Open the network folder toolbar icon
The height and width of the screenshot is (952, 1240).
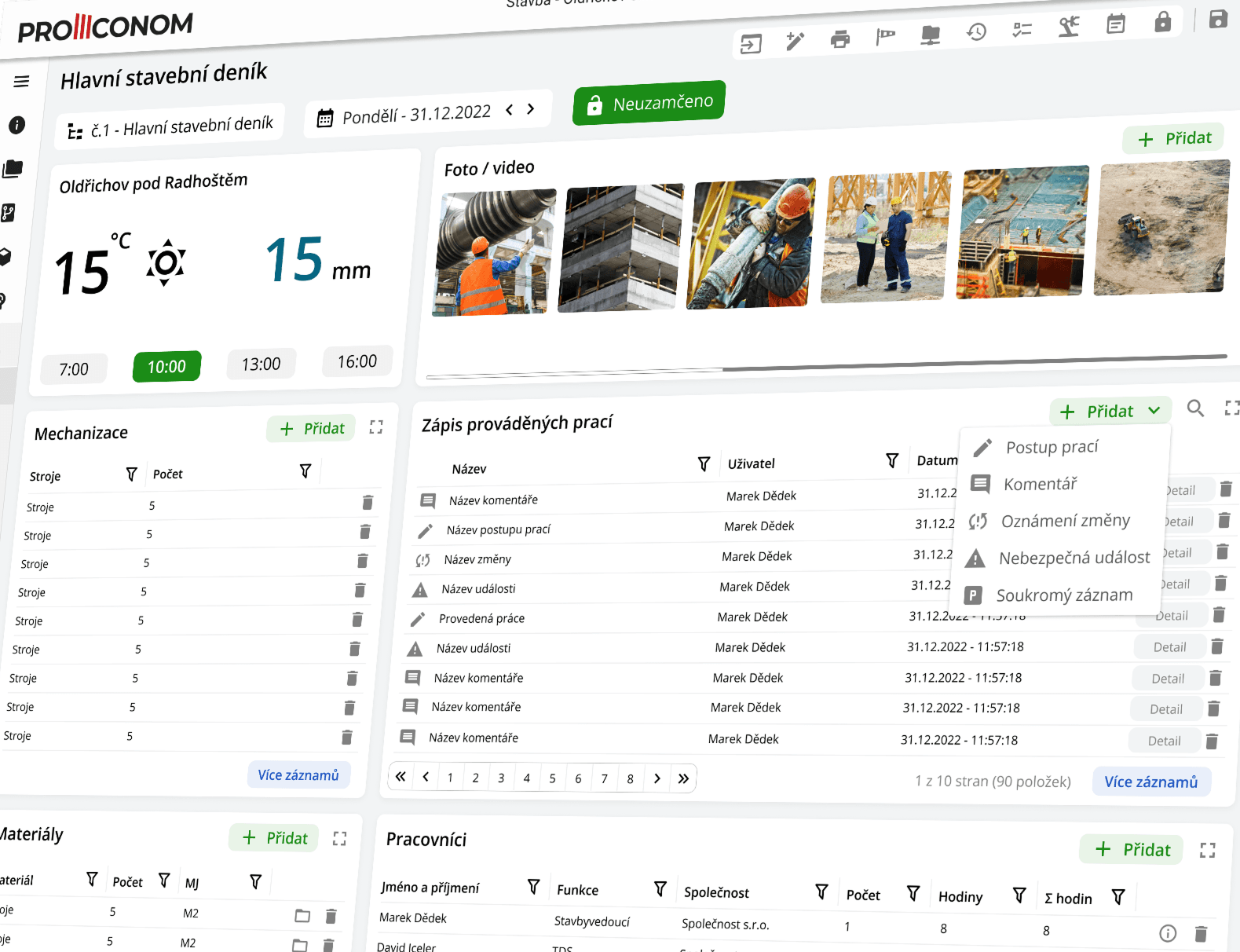[931, 35]
